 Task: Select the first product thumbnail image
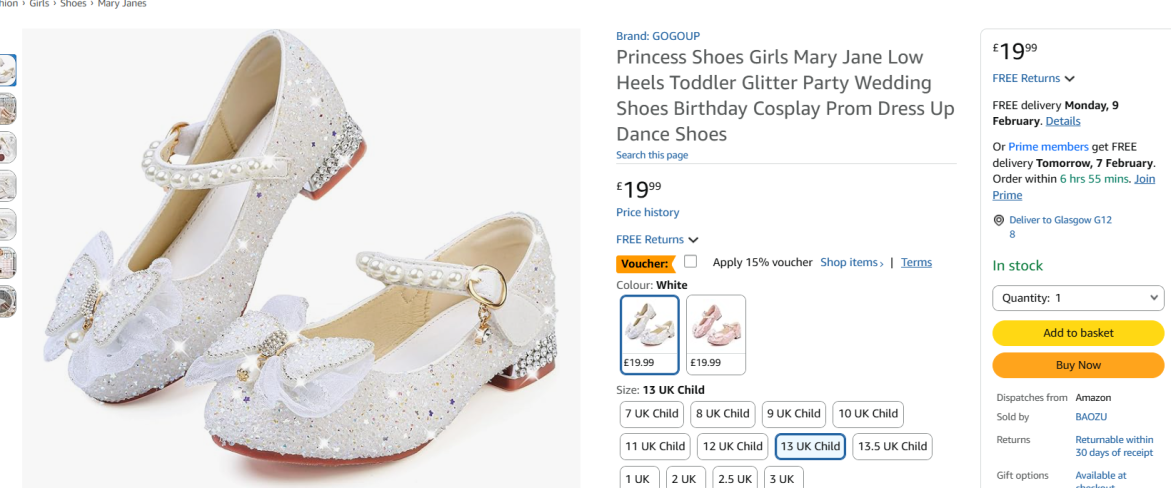click(x=7, y=70)
